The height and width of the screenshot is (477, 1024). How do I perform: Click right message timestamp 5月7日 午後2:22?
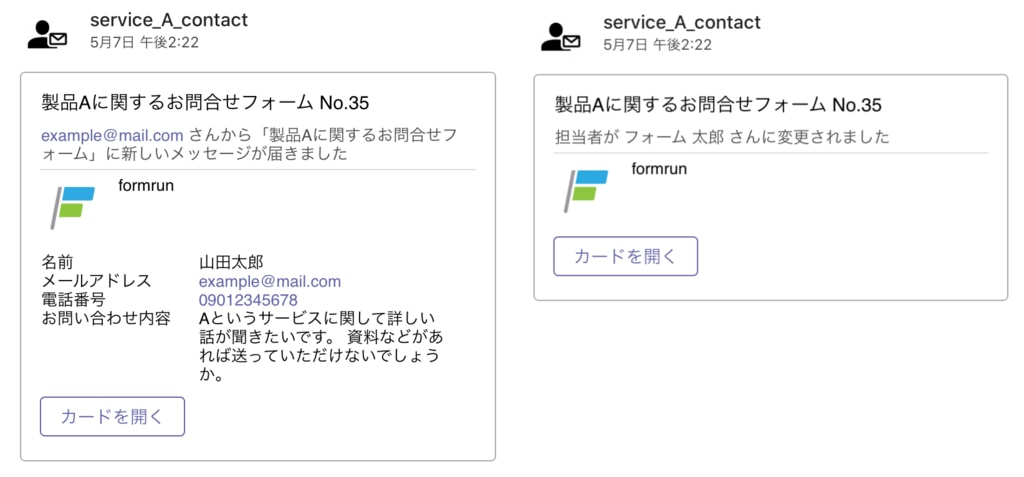click(658, 45)
